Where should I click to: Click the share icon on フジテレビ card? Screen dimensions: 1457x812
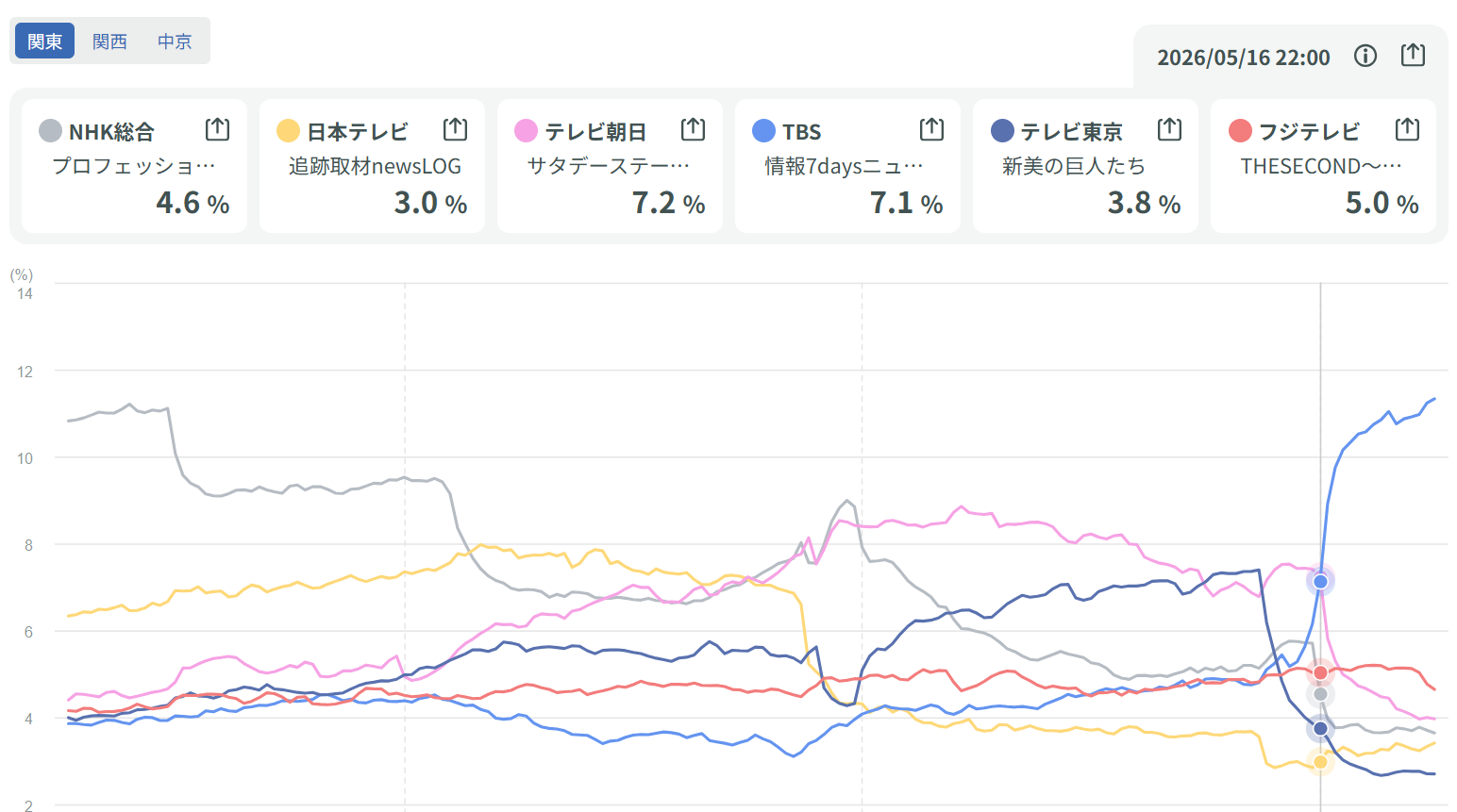coord(1407,129)
